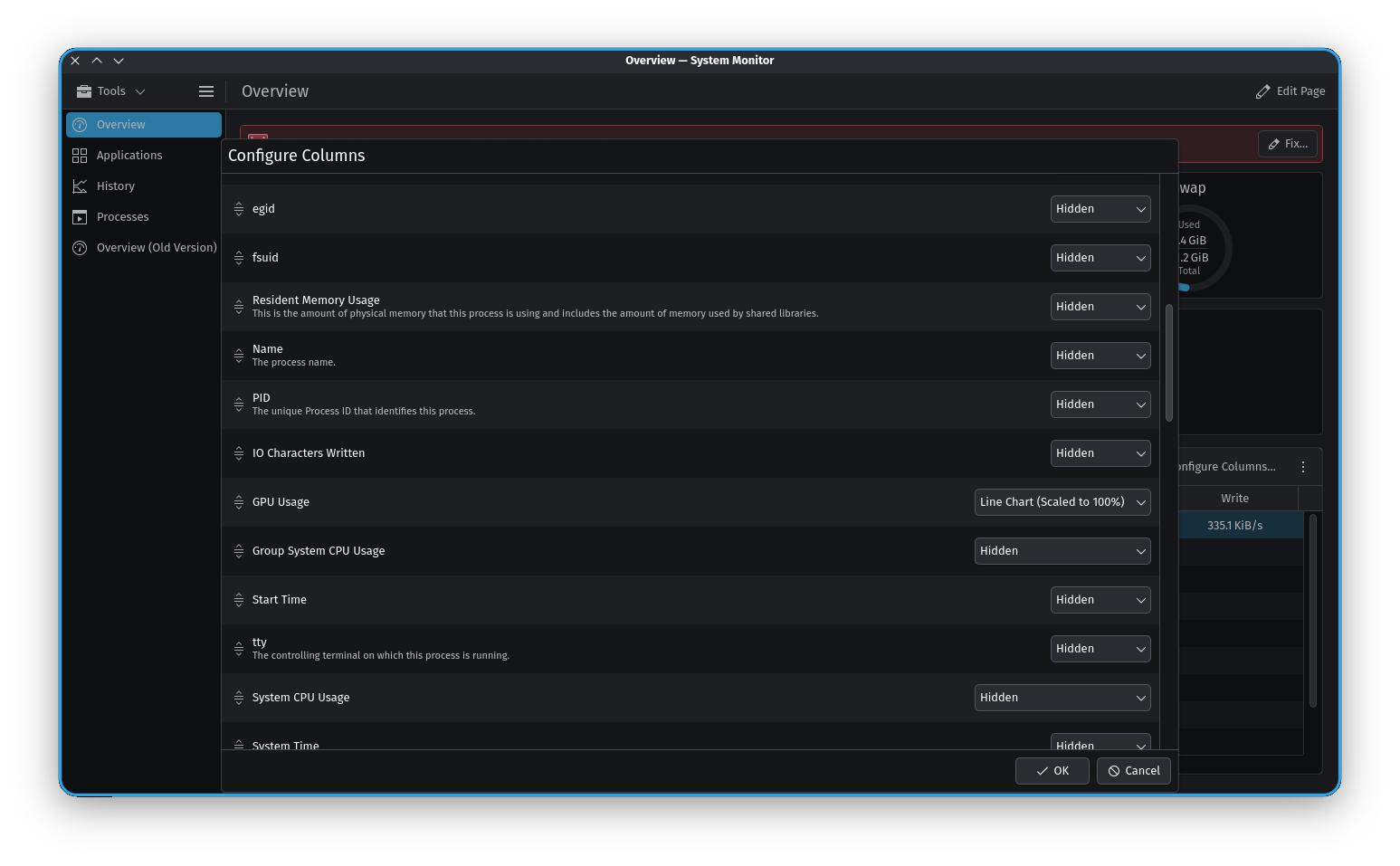Viewport: 1400px width, 866px height.
Task: Change Resident Memory Usage visibility dropdown
Action: [1100, 307]
